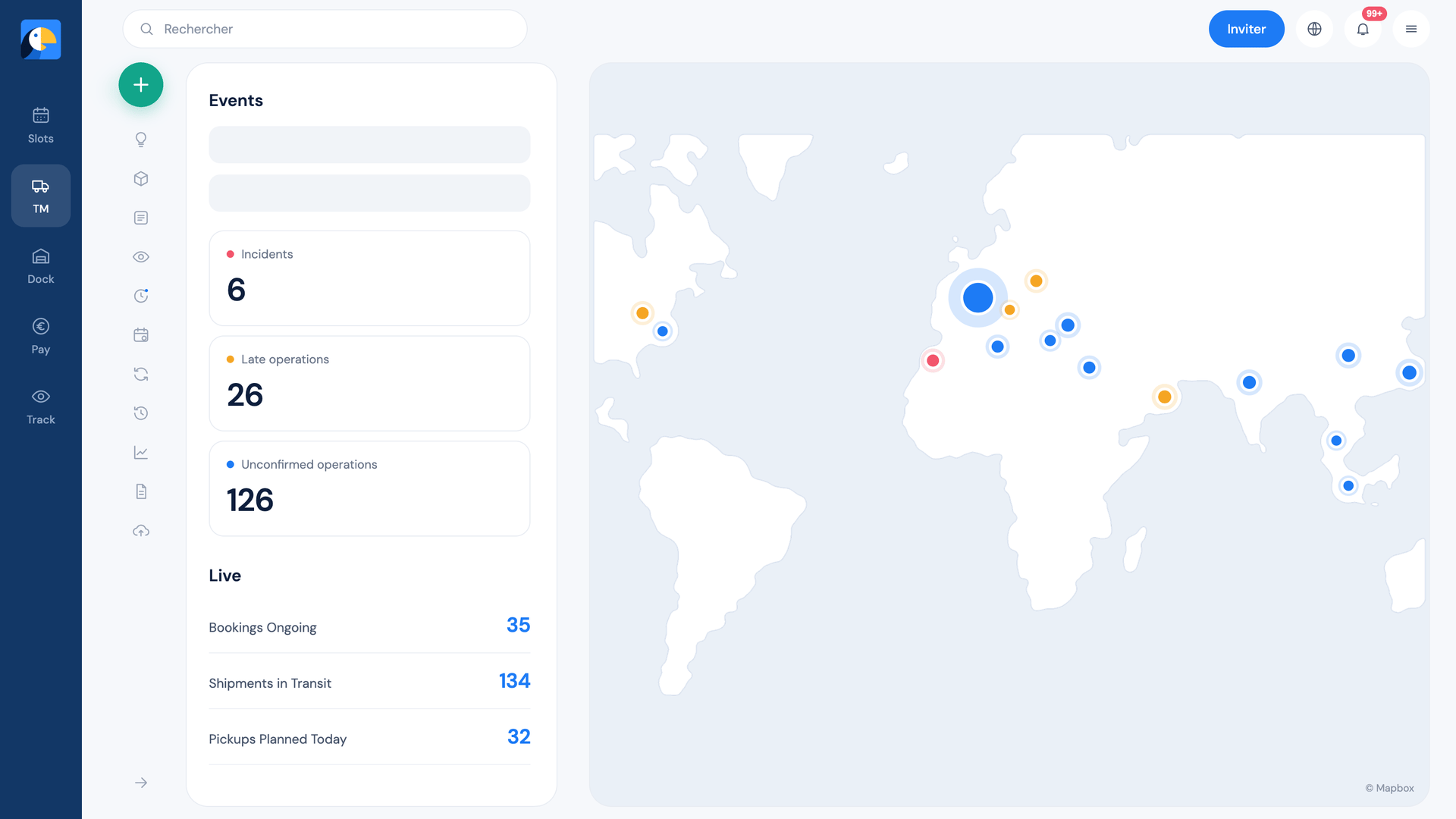Open the Late operations card

point(369,384)
